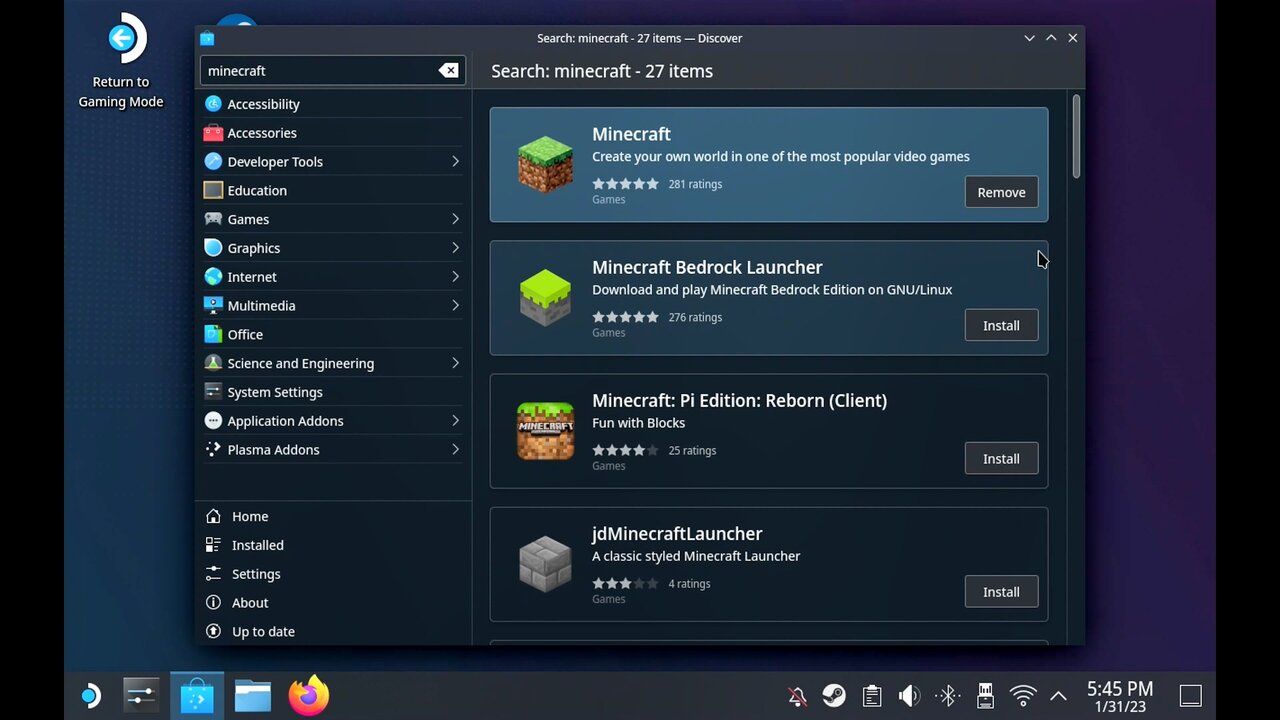Image resolution: width=1280 pixels, height=720 pixels.
Task: Open the clipboard tray icon
Action: click(872, 696)
